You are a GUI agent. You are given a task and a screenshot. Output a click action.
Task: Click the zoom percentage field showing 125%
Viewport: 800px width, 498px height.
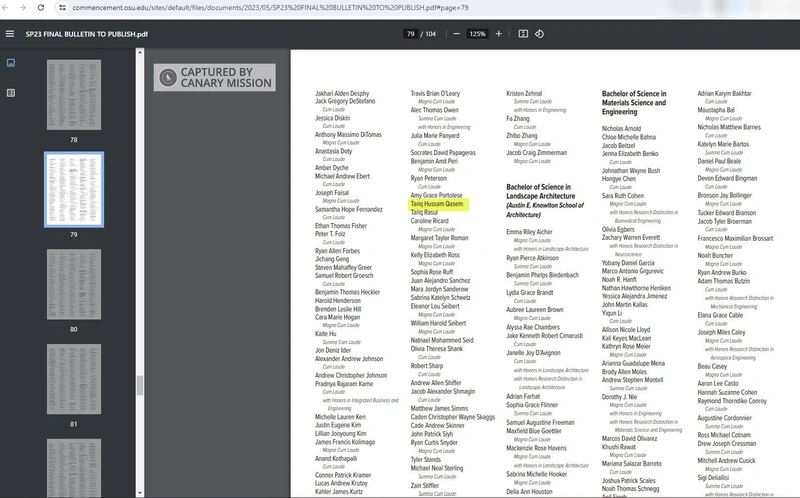coord(477,33)
